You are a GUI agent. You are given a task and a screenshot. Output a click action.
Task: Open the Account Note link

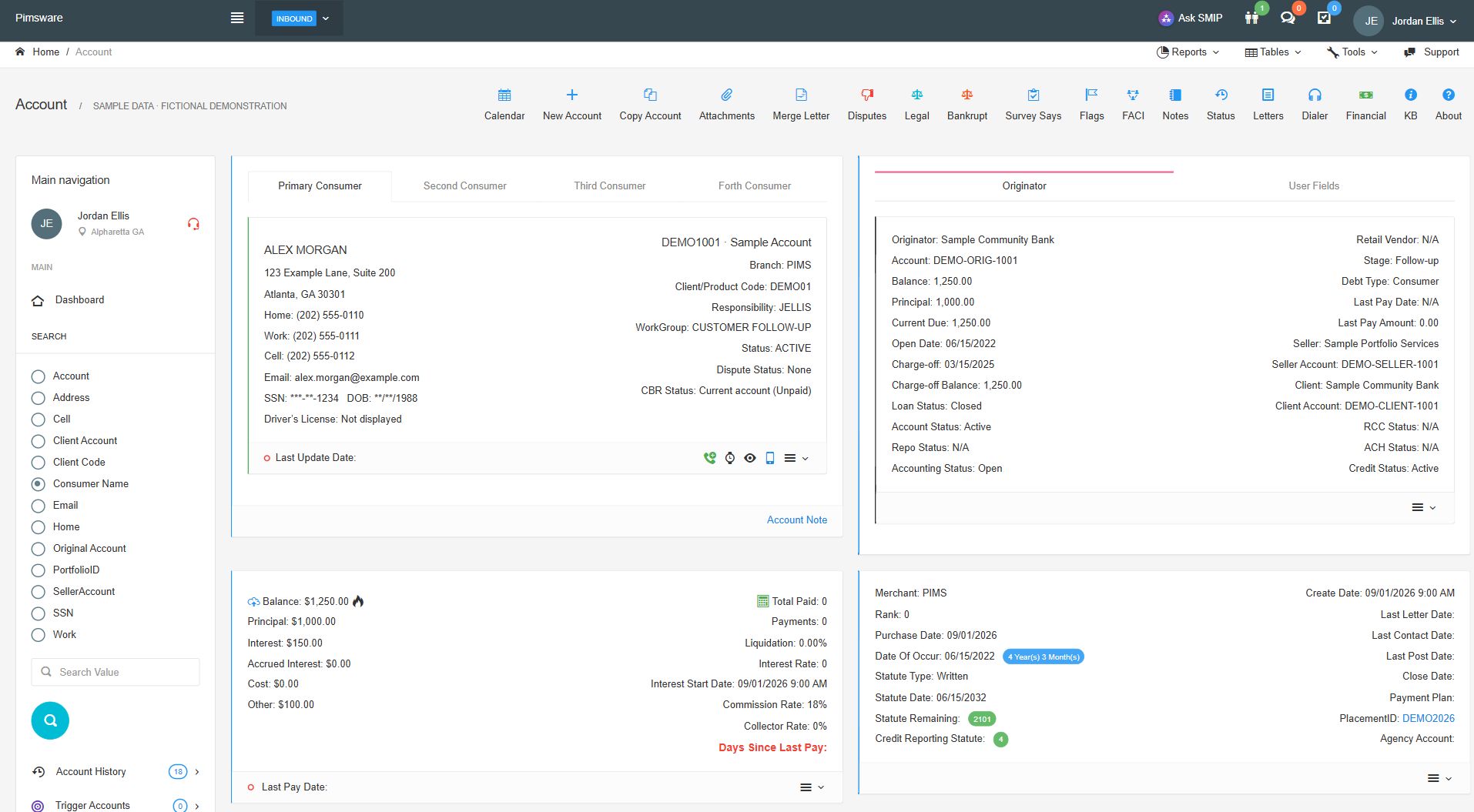pos(796,520)
